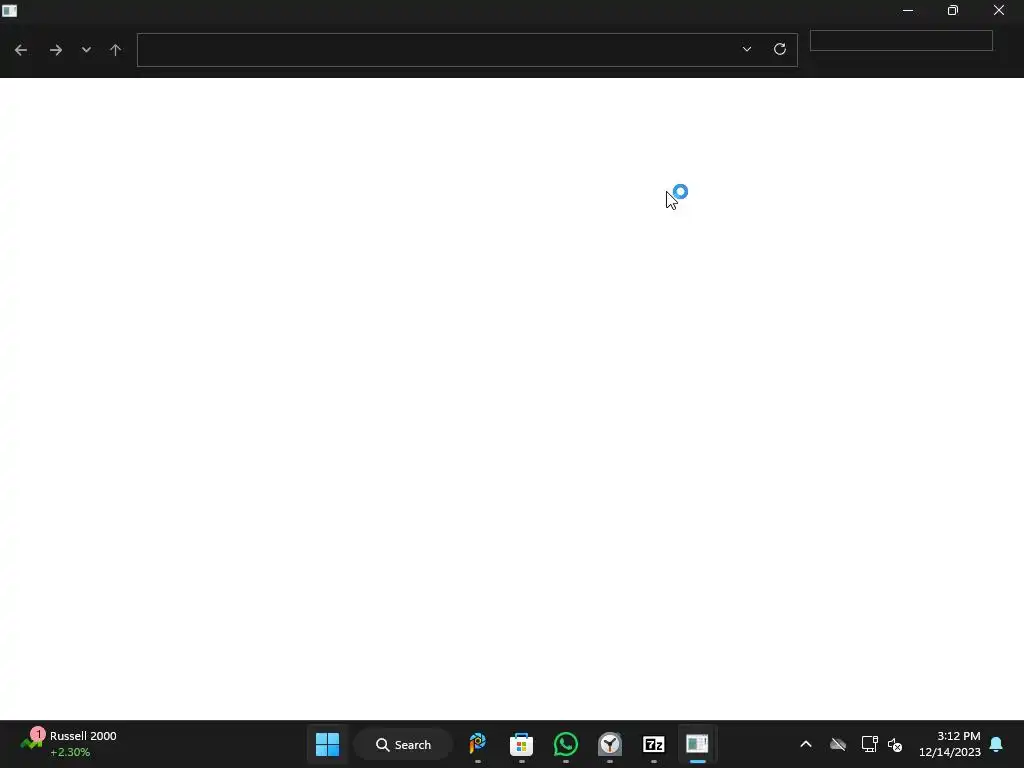Go back using the left arrow

(21, 50)
